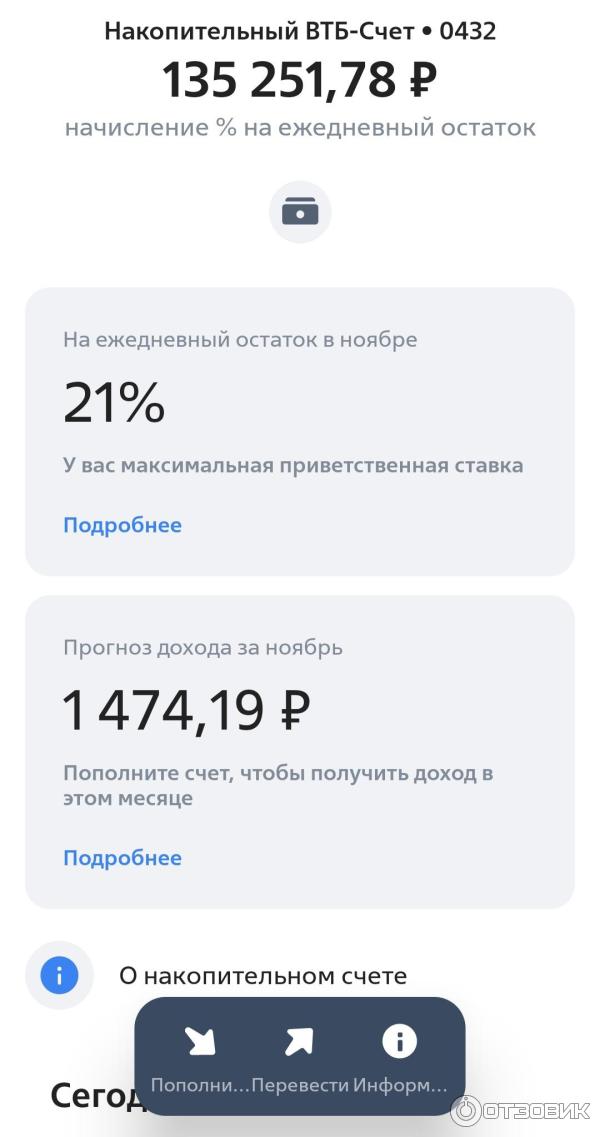Open Подробнее link under the 21% rate
The height and width of the screenshot is (1137, 600).
point(122,525)
